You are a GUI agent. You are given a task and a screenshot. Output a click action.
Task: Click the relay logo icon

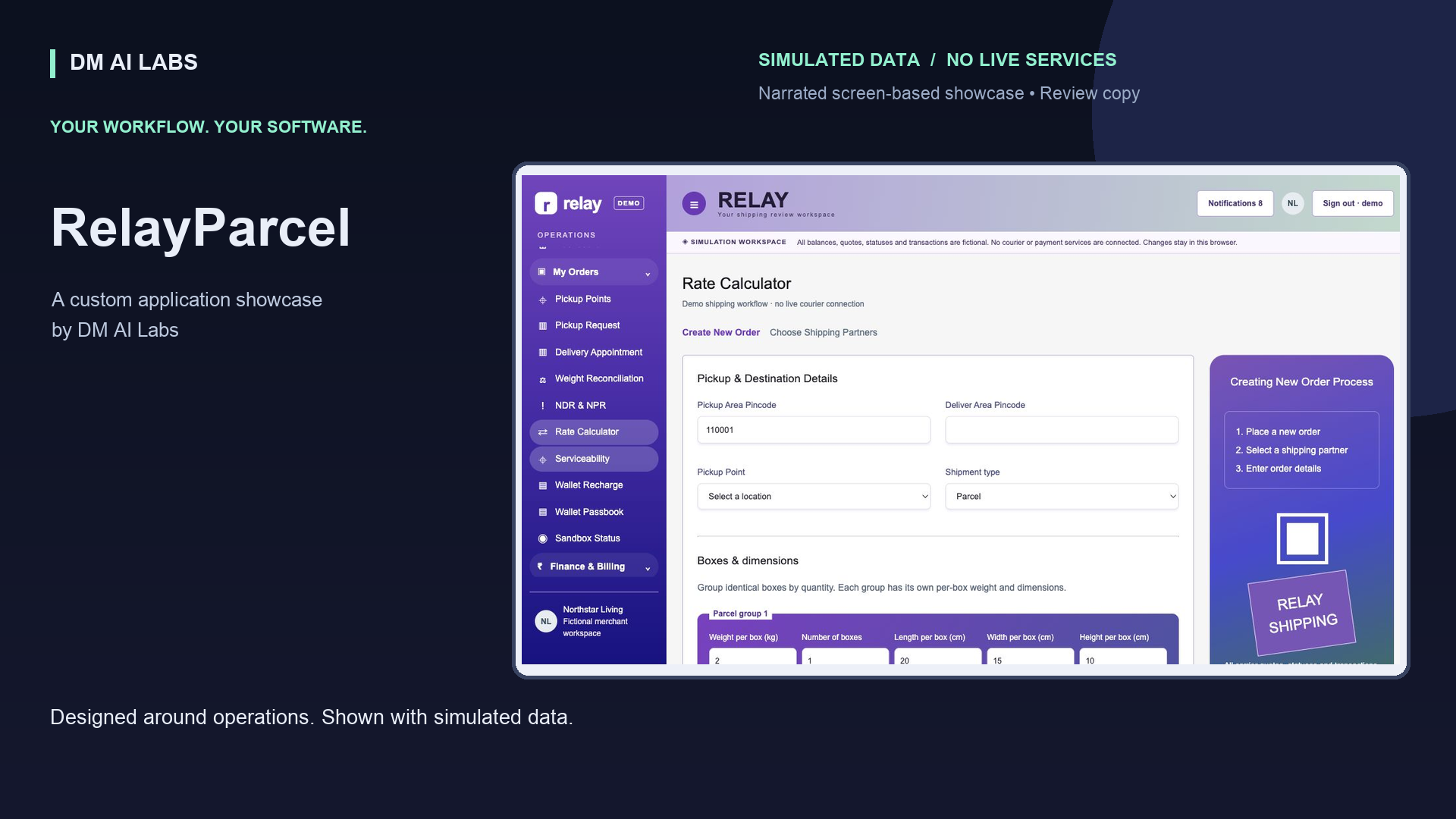click(x=545, y=203)
